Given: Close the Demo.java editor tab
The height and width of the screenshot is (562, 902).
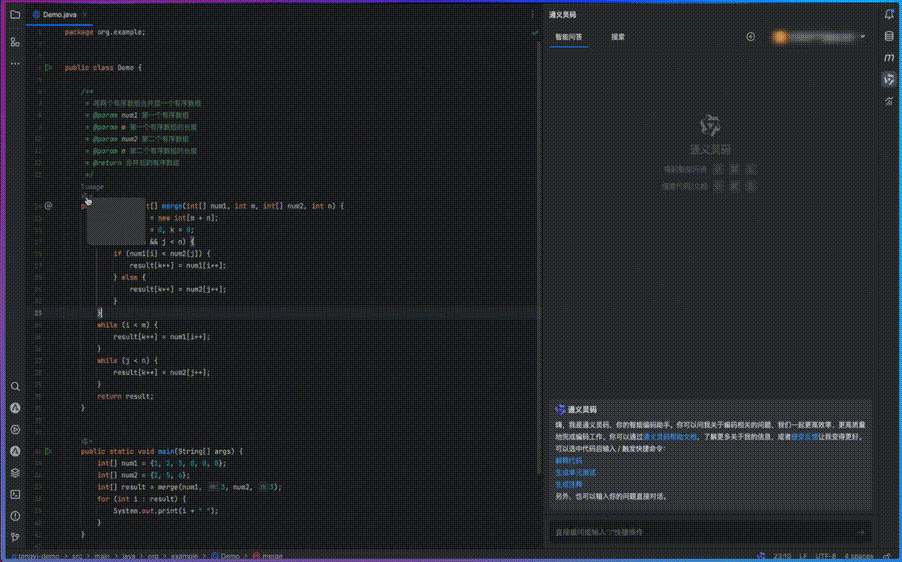Looking at the screenshot, I should click(x=85, y=15).
